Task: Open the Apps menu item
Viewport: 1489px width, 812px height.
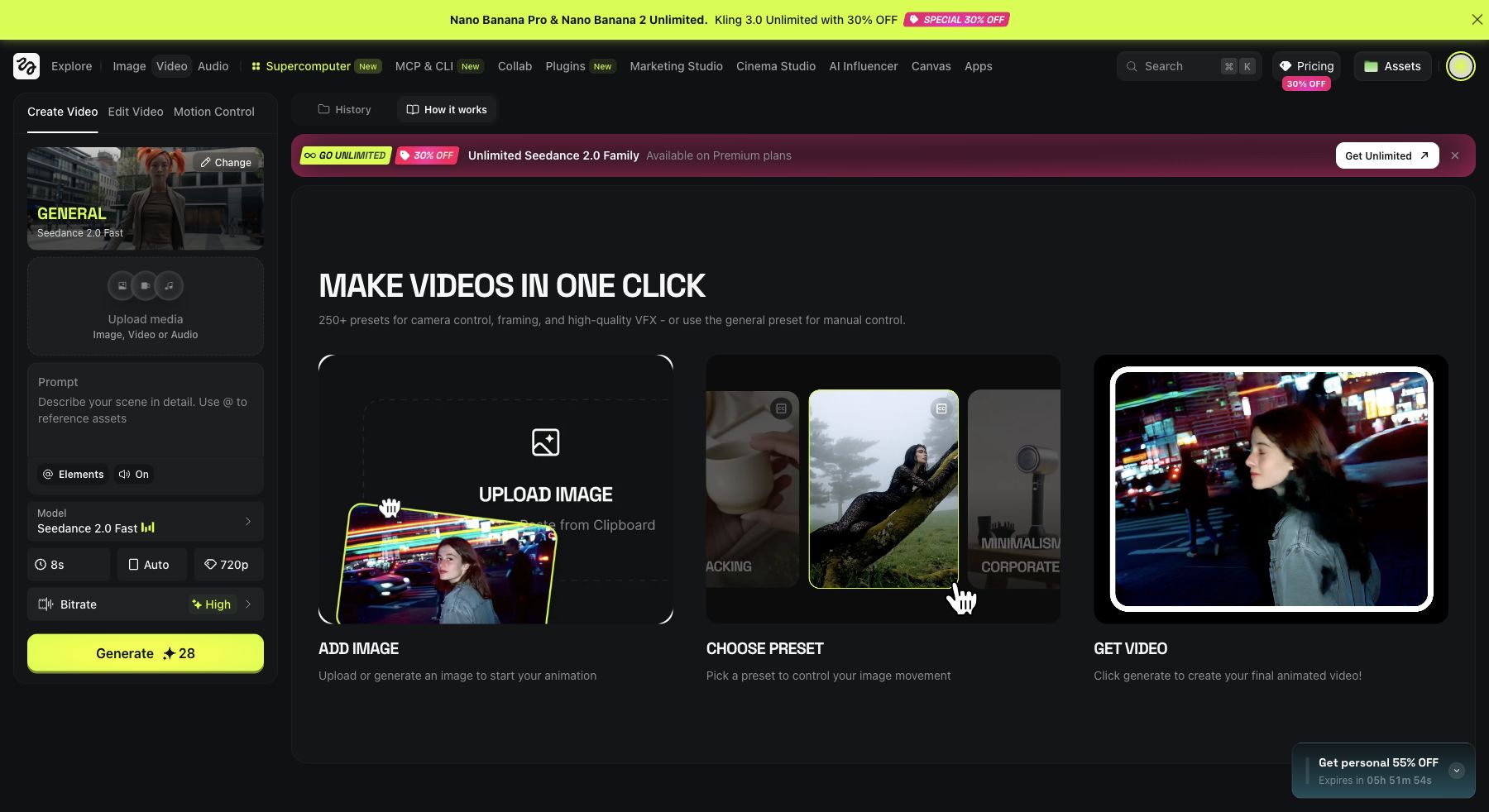Action: (x=979, y=66)
